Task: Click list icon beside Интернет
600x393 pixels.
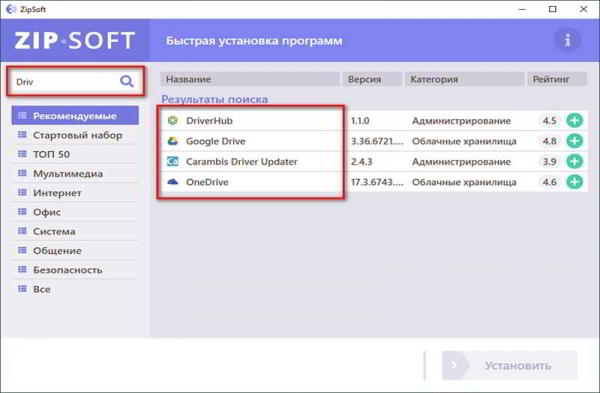Action: [x=22, y=192]
